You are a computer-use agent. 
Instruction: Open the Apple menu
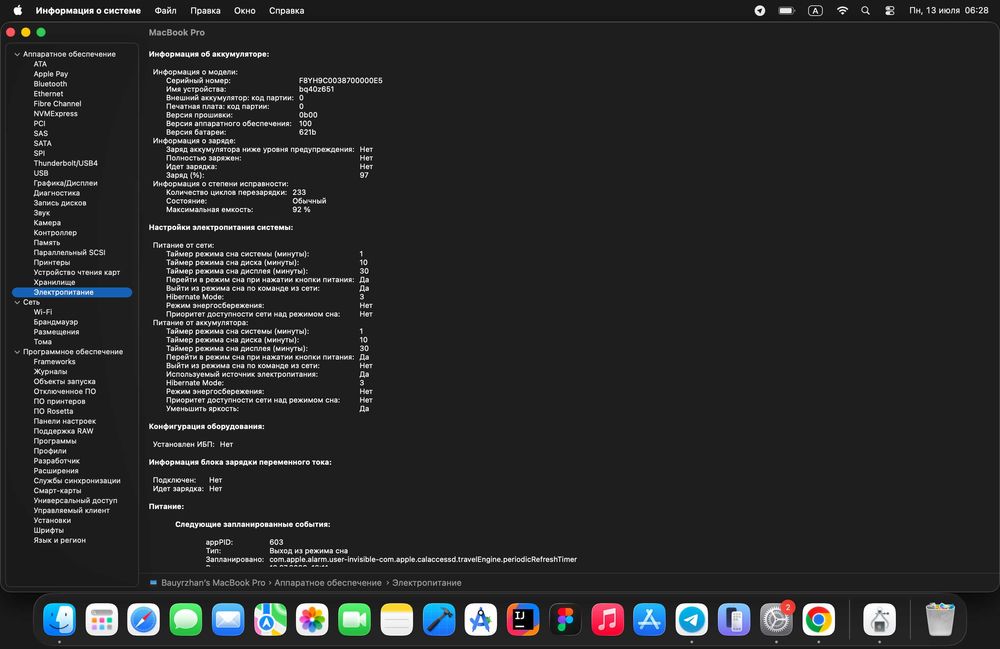18,10
